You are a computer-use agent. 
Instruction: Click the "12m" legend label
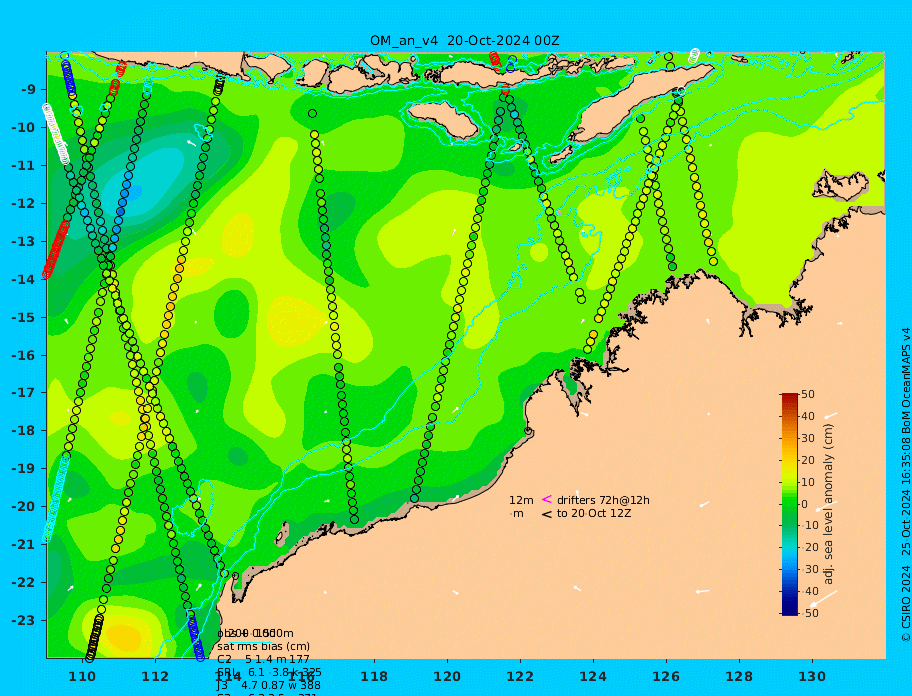(x=521, y=500)
